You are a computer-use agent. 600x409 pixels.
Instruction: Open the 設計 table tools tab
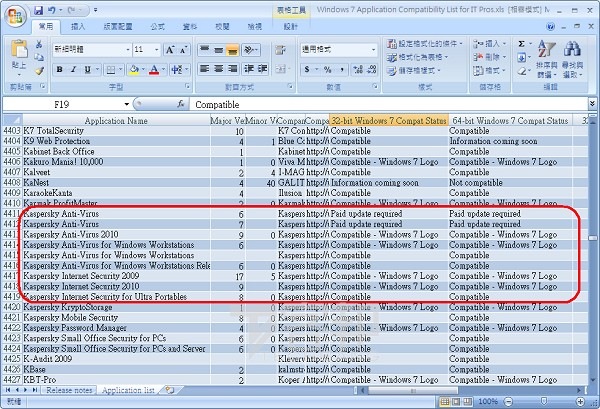[290, 26]
